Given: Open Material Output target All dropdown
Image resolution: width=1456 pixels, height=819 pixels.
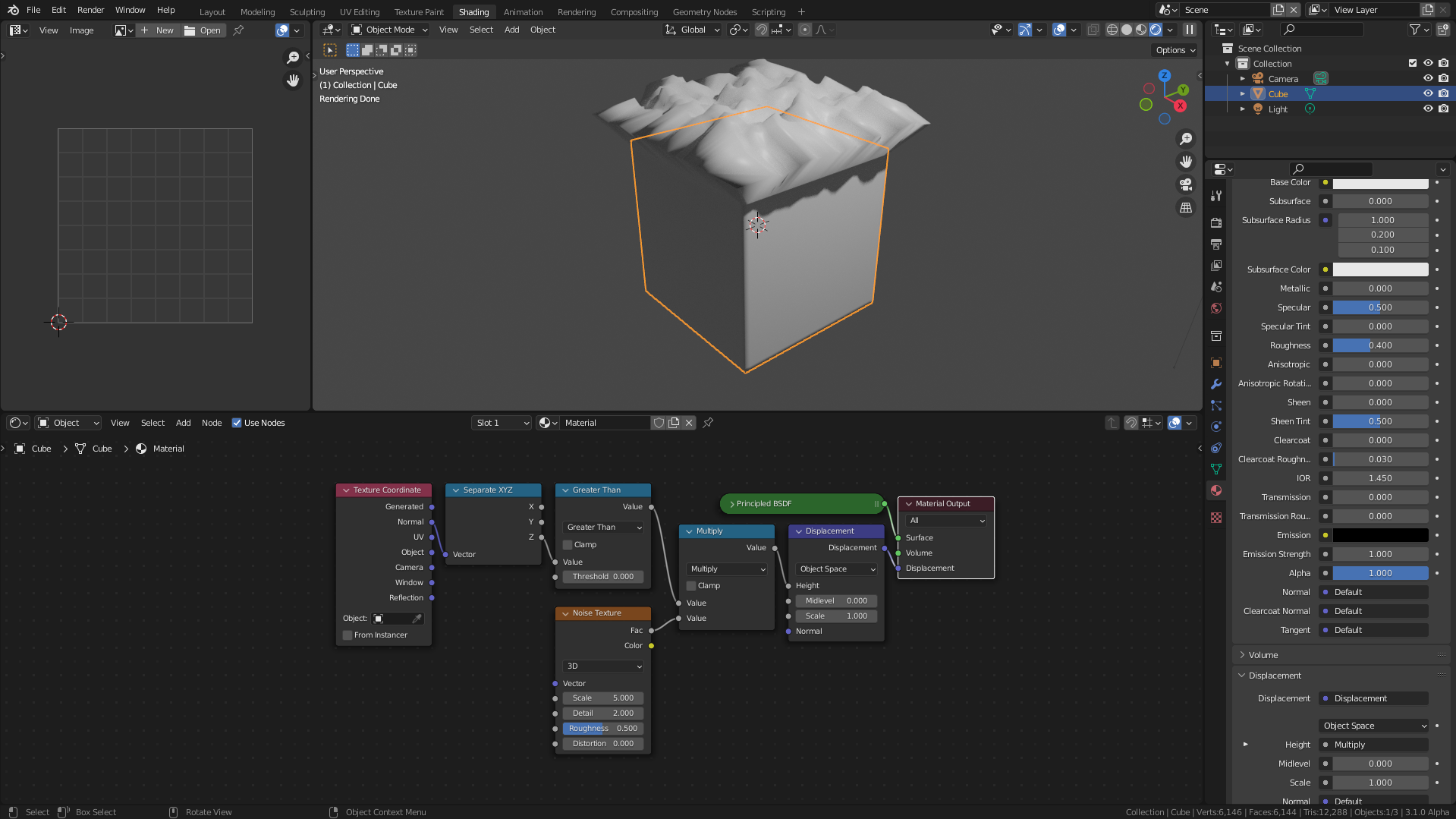Looking at the screenshot, I should (x=947, y=521).
